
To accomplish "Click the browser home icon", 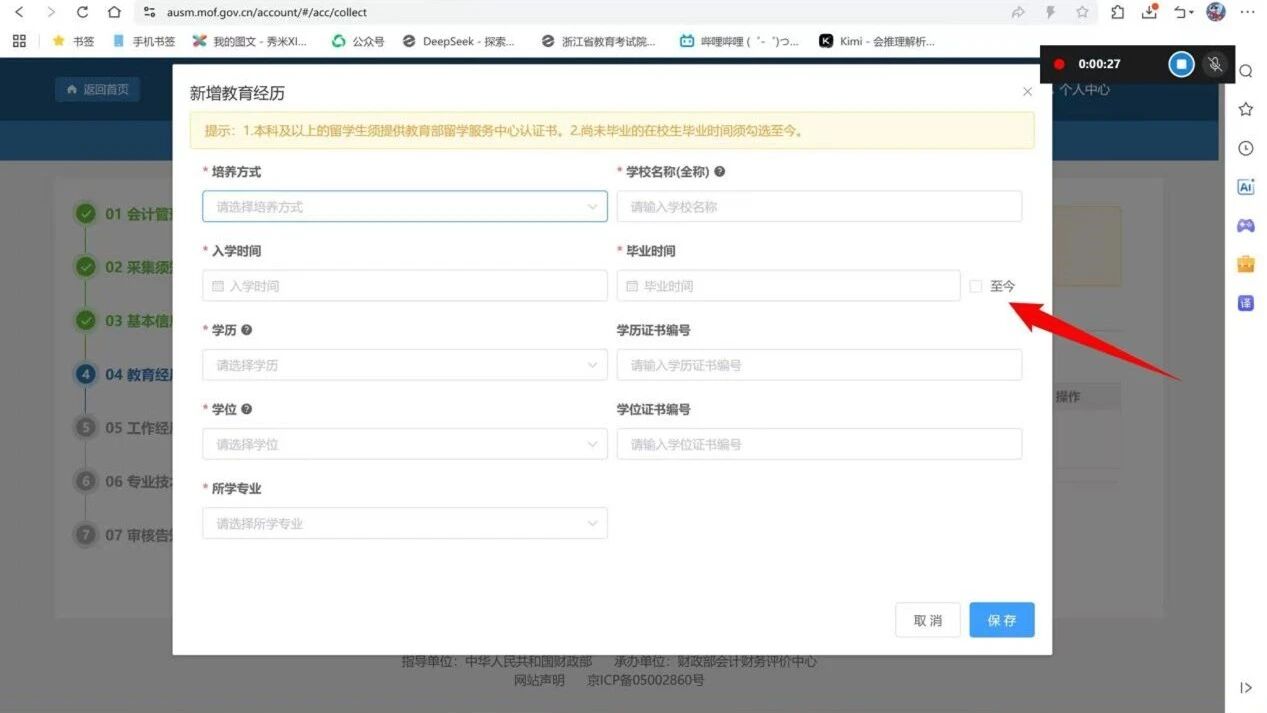I will click(x=114, y=12).
